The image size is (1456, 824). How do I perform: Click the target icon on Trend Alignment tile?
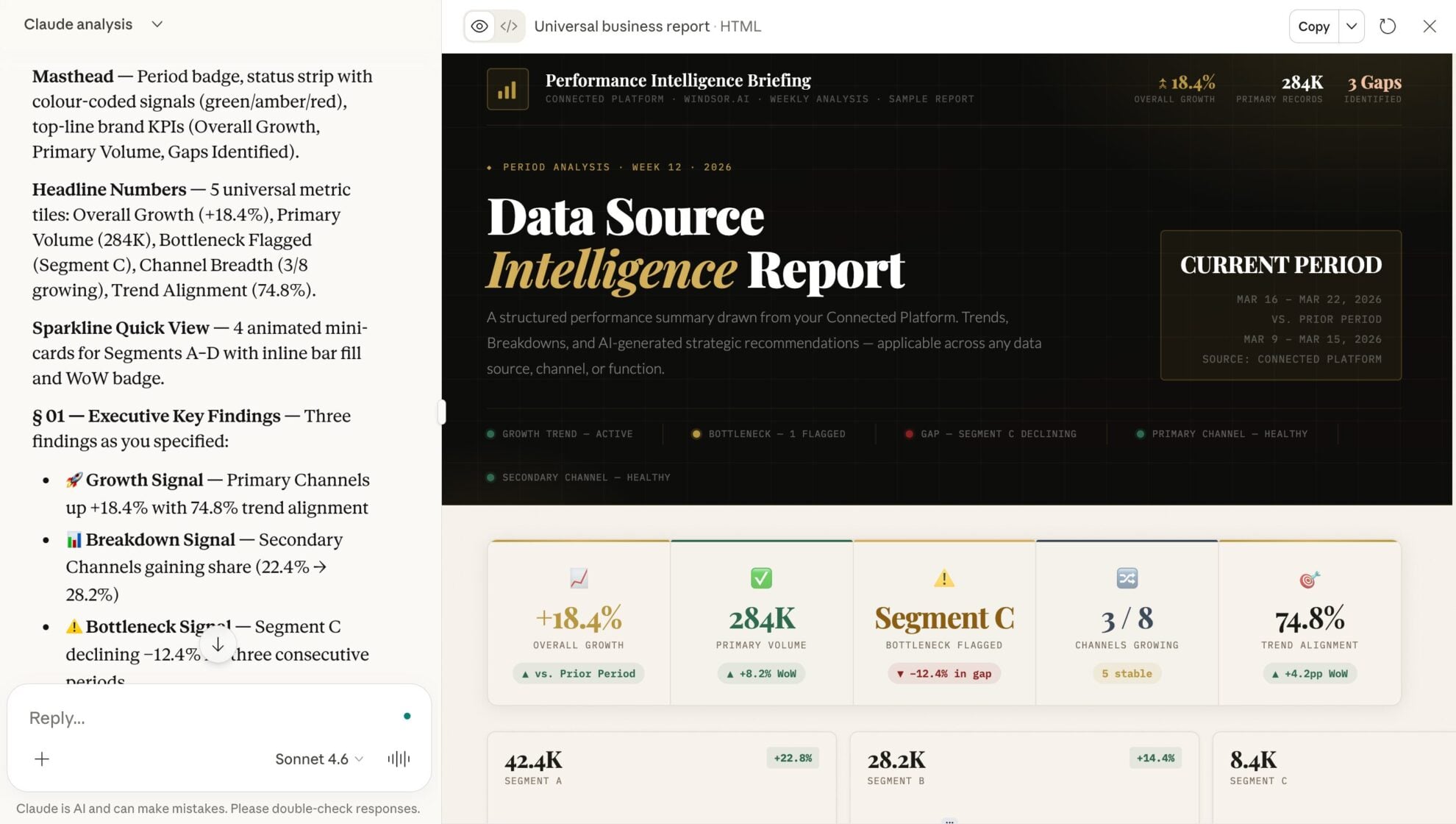(1309, 580)
